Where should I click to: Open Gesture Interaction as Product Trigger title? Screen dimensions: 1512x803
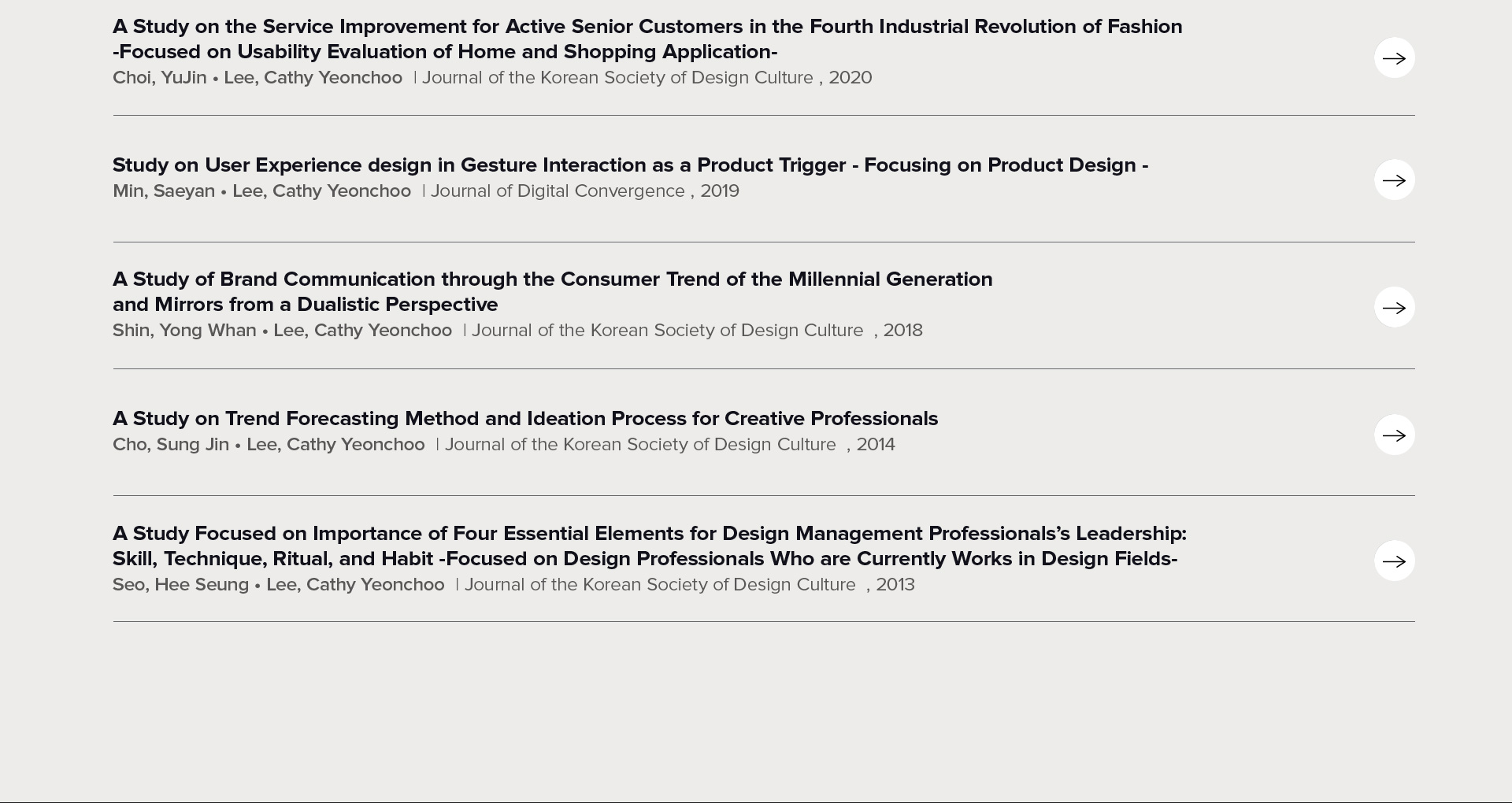[x=630, y=165]
